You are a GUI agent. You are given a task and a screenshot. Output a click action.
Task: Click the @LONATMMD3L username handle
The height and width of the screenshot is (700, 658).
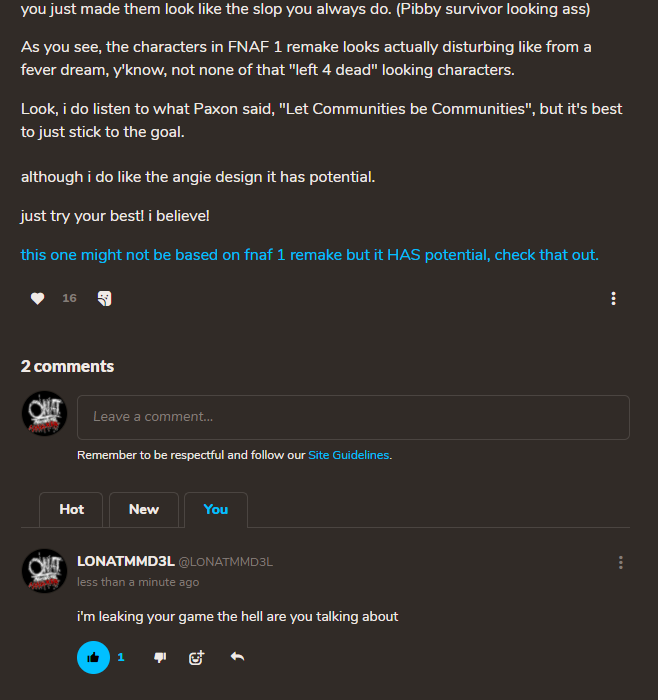pyautogui.click(x=225, y=562)
